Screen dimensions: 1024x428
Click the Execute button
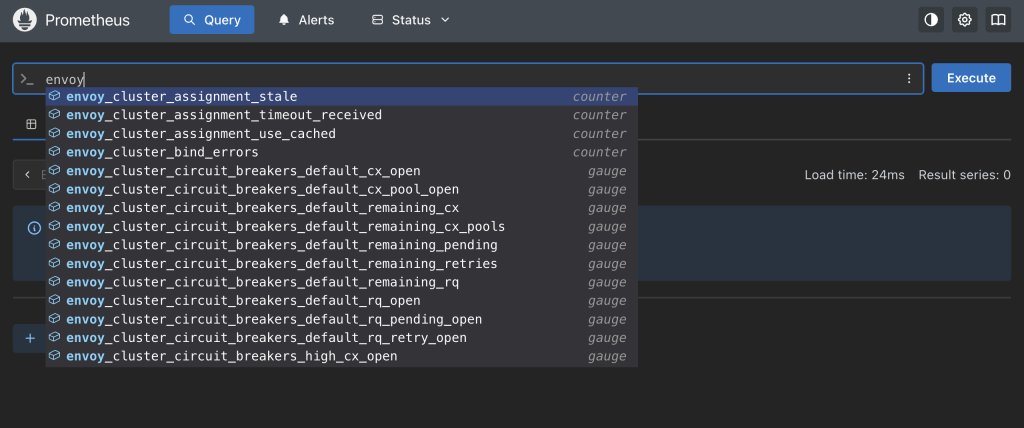tap(971, 78)
